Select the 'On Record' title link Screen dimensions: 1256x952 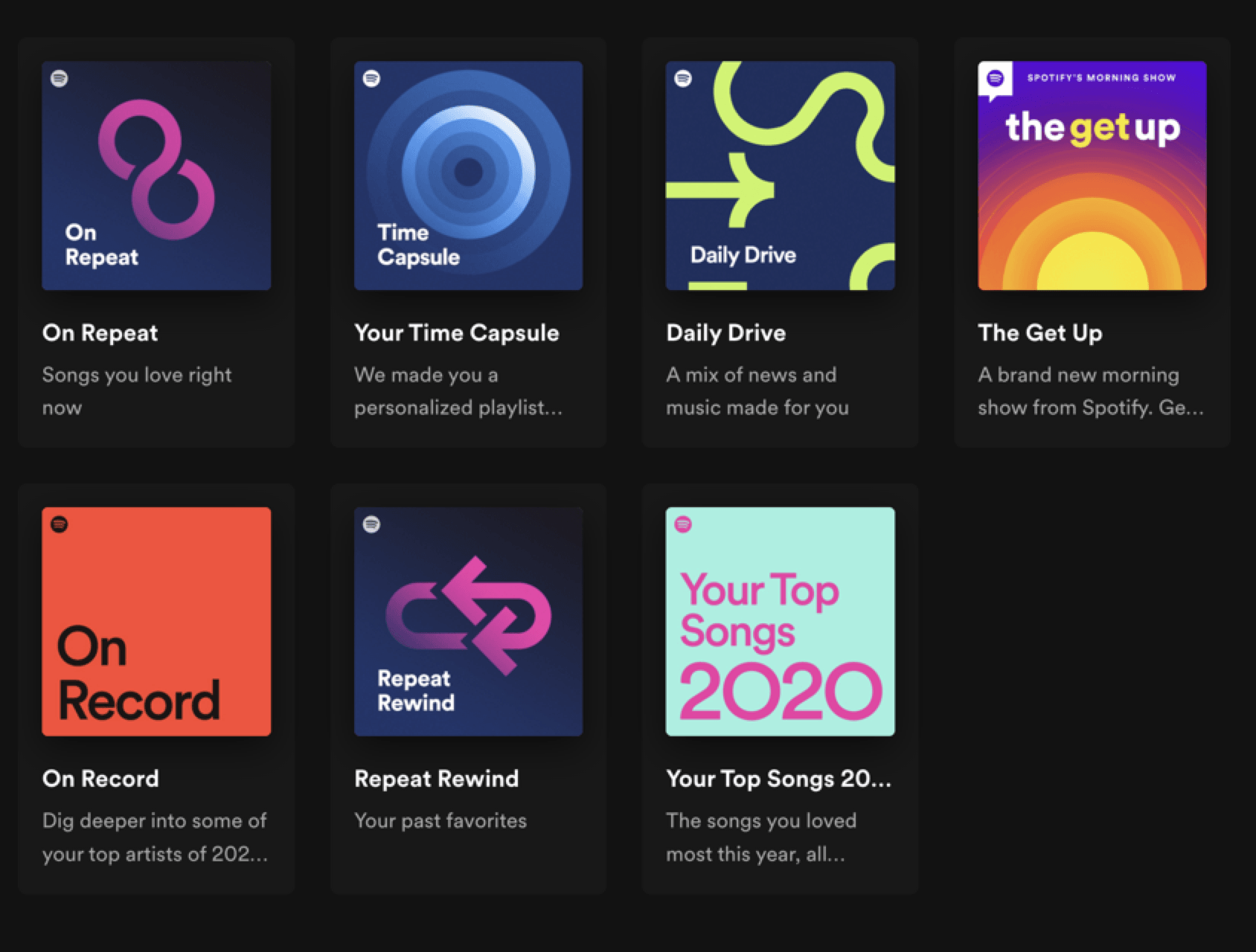[x=100, y=779]
